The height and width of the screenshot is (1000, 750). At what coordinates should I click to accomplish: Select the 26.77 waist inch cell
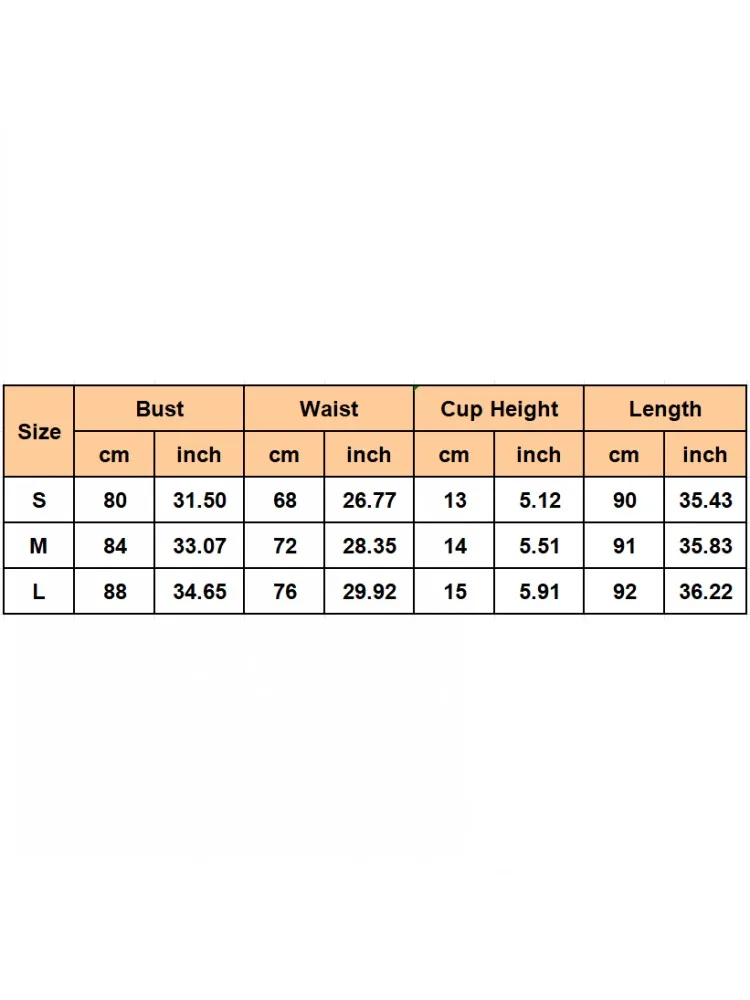[369, 500]
